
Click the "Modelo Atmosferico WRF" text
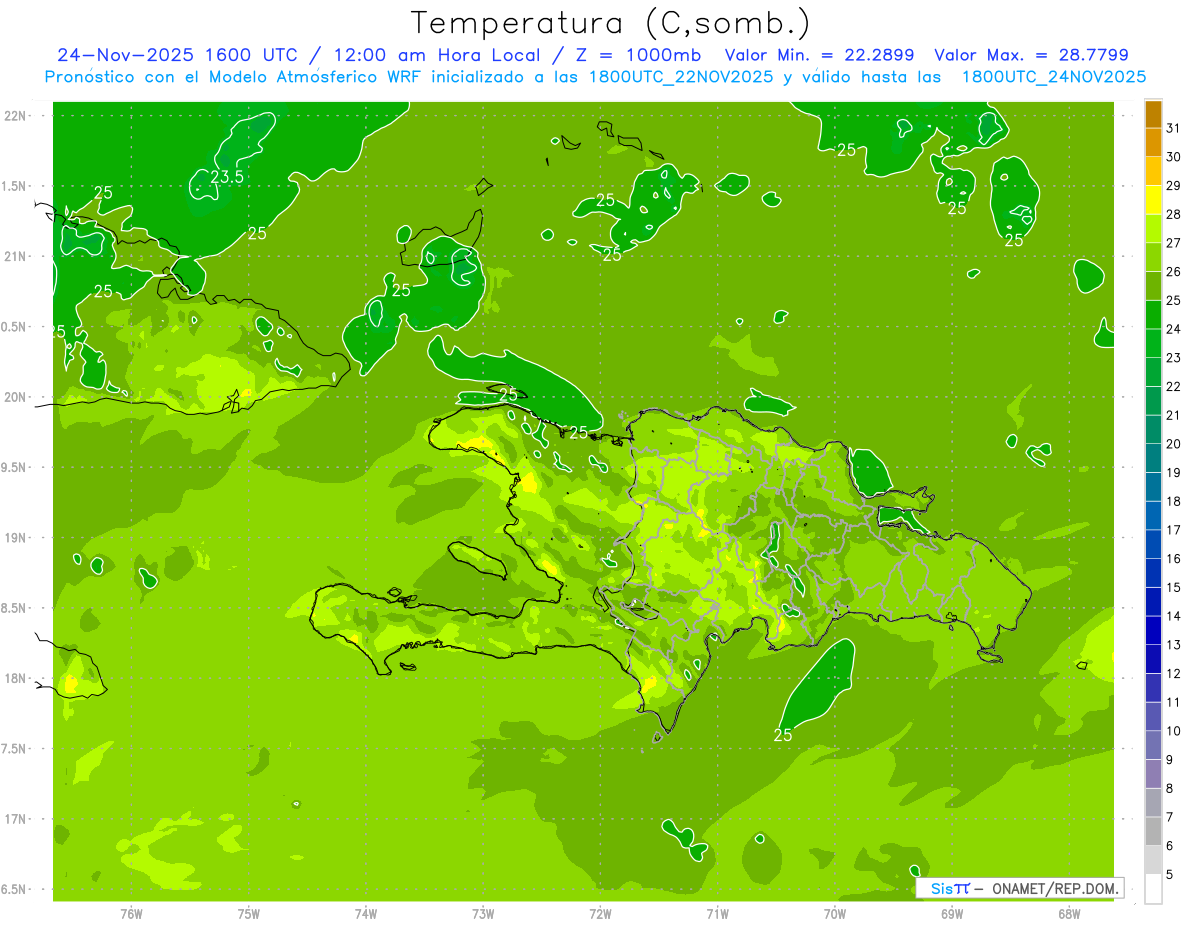317,77
